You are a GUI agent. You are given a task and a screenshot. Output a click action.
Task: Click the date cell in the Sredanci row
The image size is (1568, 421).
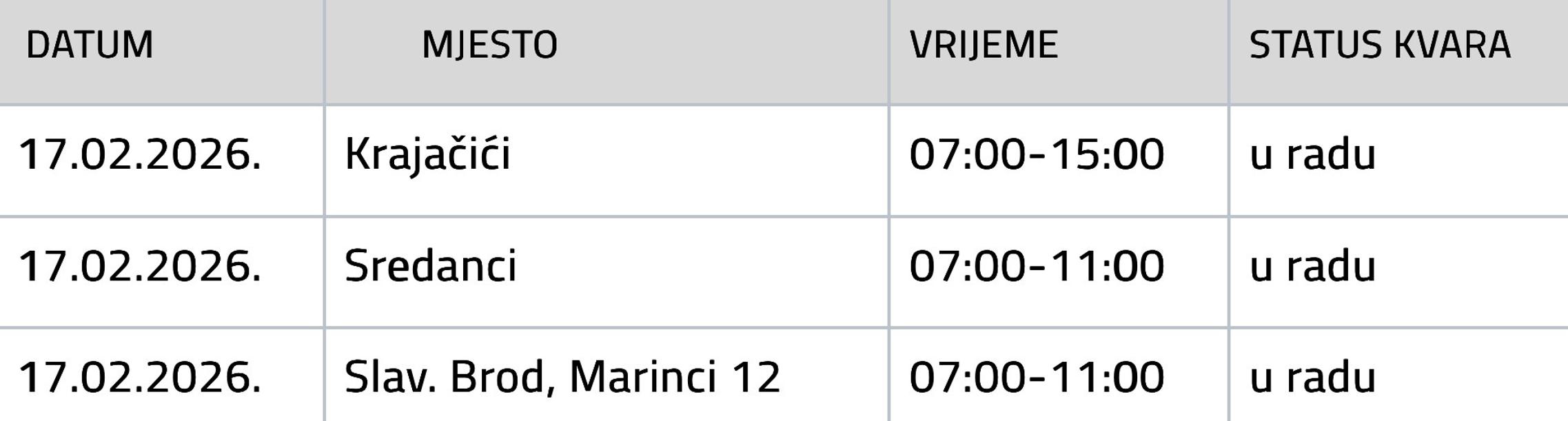140,266
